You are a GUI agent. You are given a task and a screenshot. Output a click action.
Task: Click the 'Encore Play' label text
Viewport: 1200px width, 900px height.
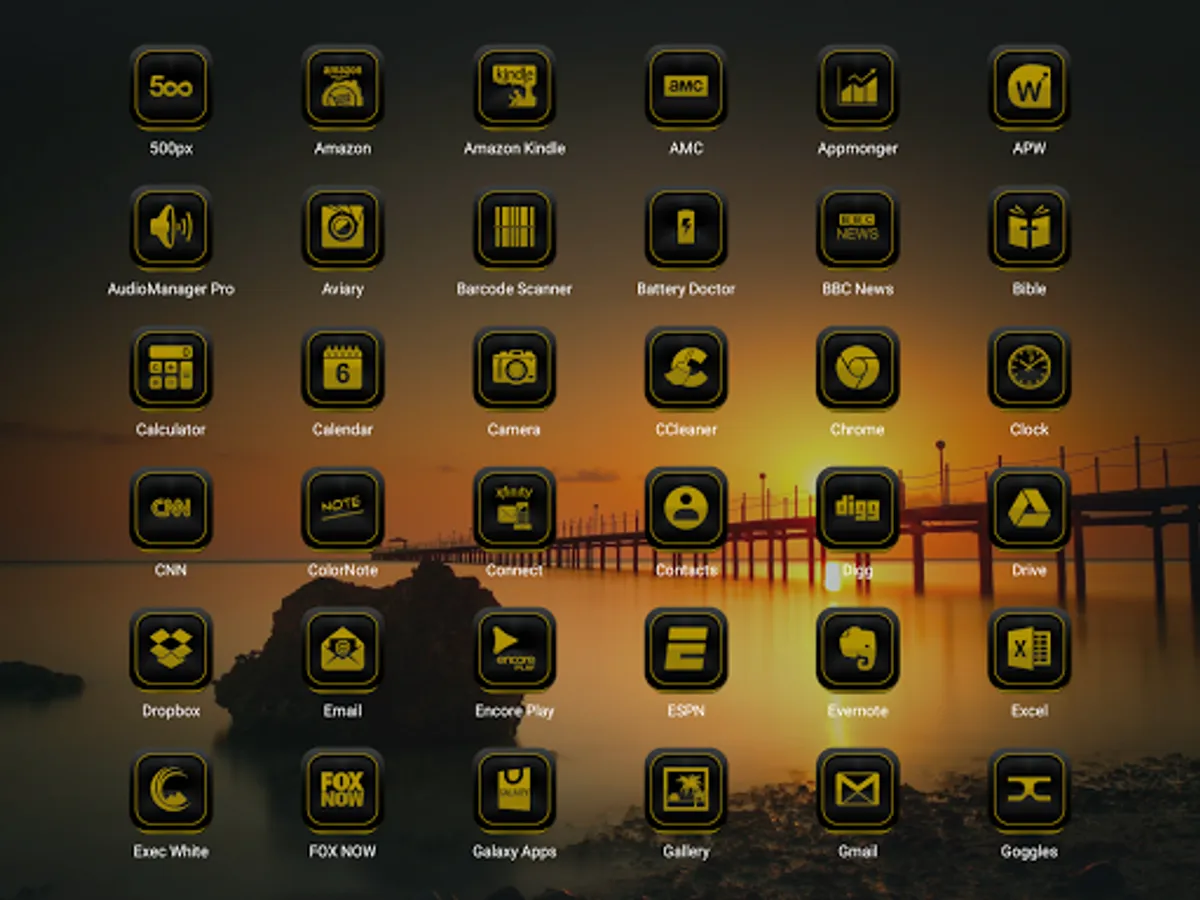click(514, 711)
